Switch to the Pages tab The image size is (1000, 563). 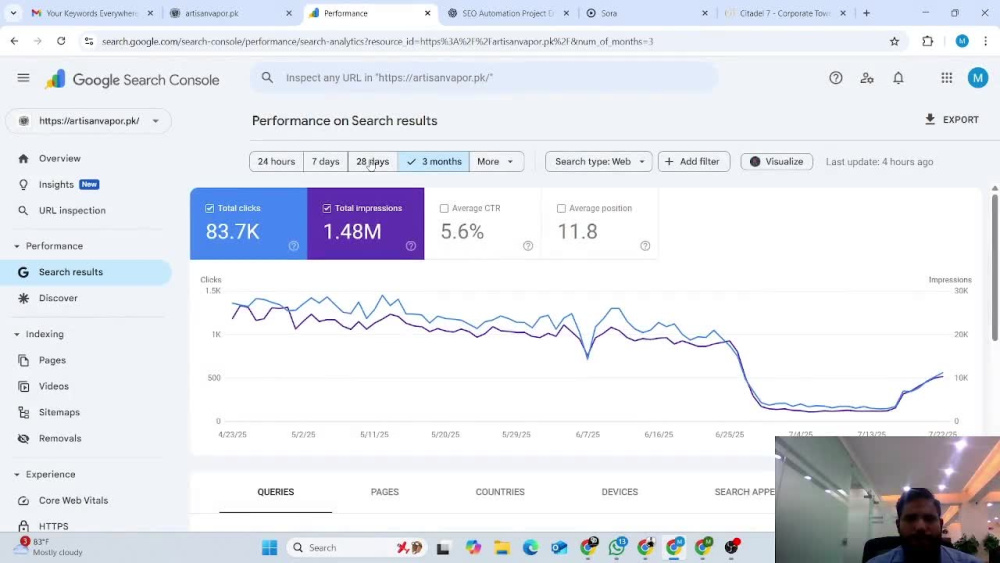point(385,492)
